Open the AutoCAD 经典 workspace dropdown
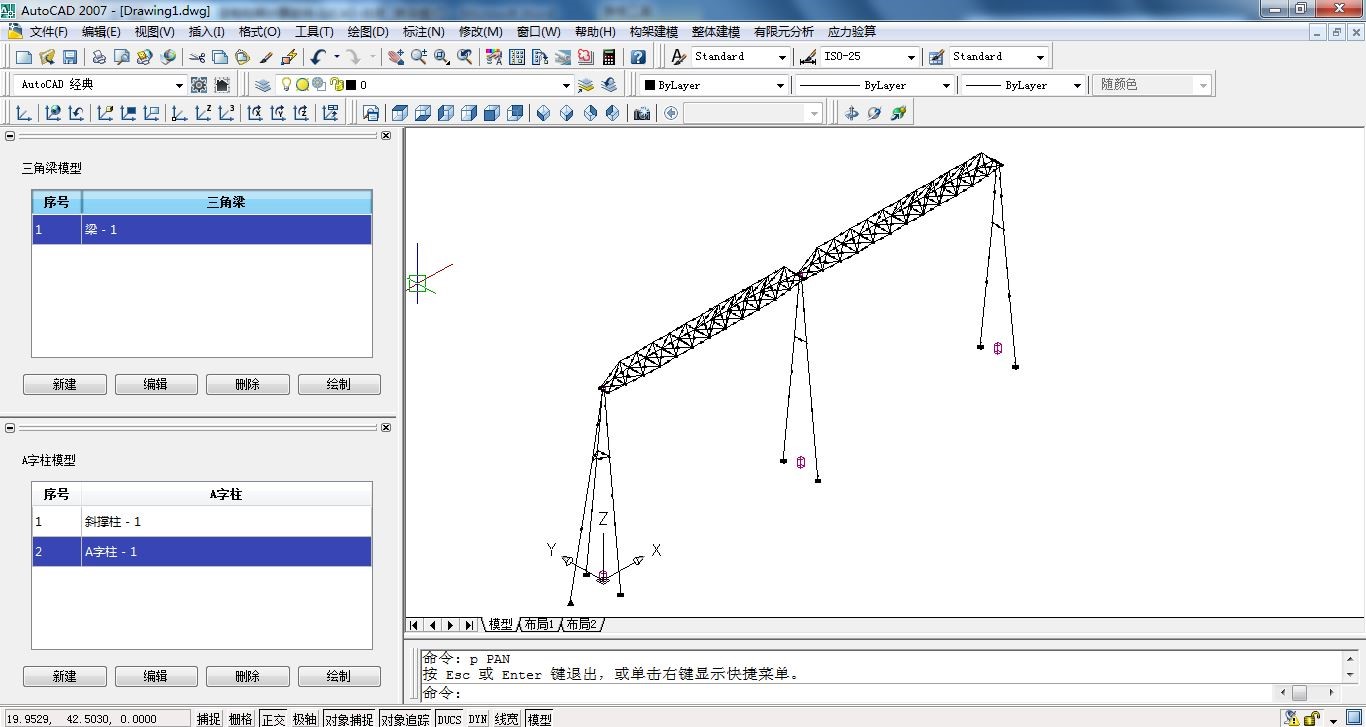 click(179, 86)
